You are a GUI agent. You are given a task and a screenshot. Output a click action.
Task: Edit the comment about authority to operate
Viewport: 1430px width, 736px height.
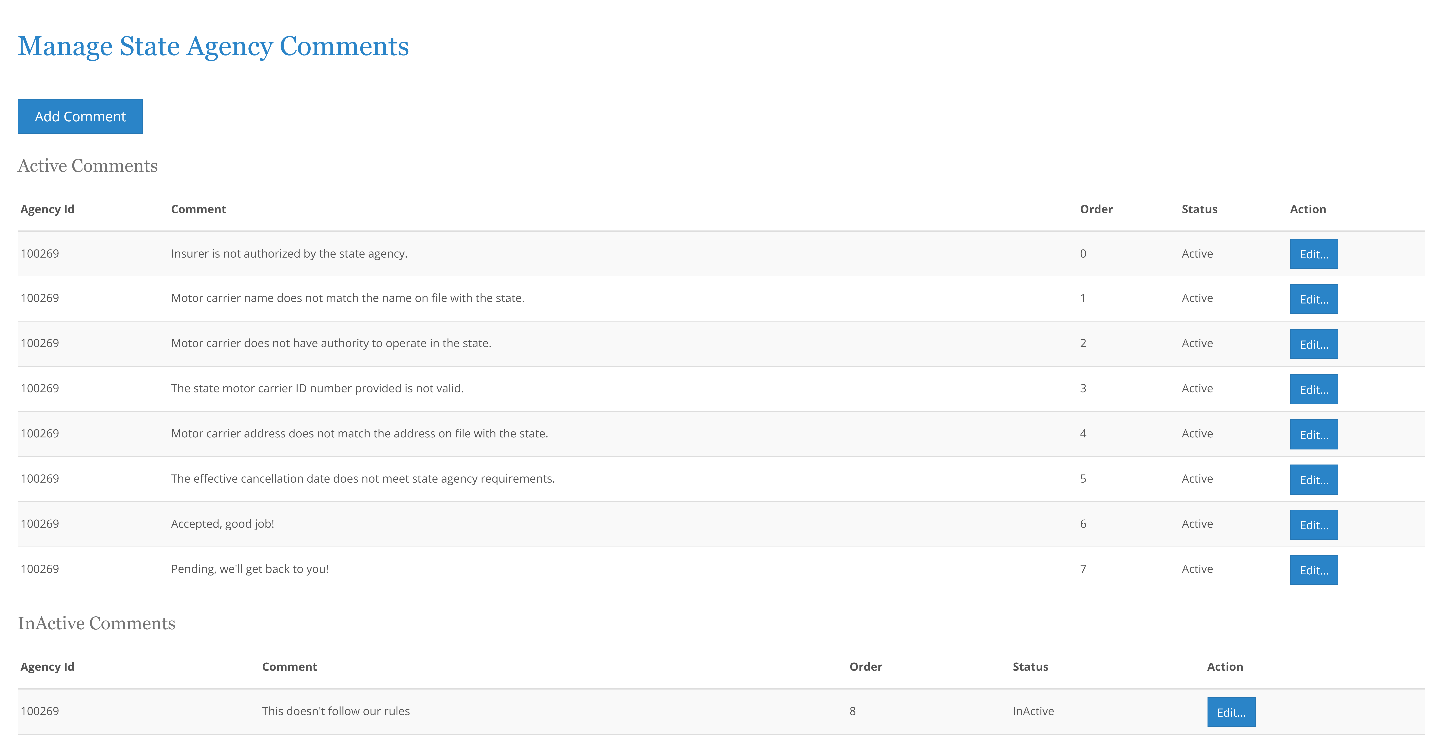(x=1313, y=343)
